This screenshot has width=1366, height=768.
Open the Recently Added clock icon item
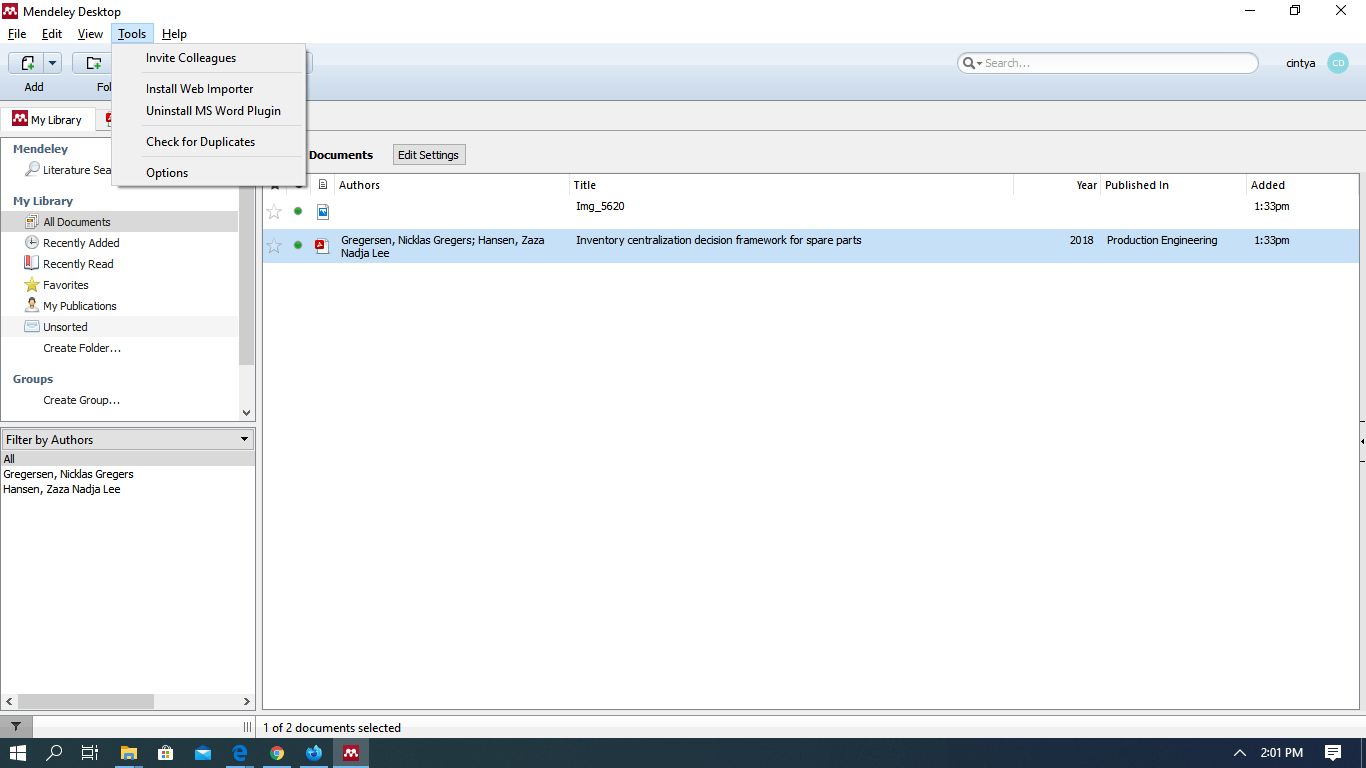point(32,243)
